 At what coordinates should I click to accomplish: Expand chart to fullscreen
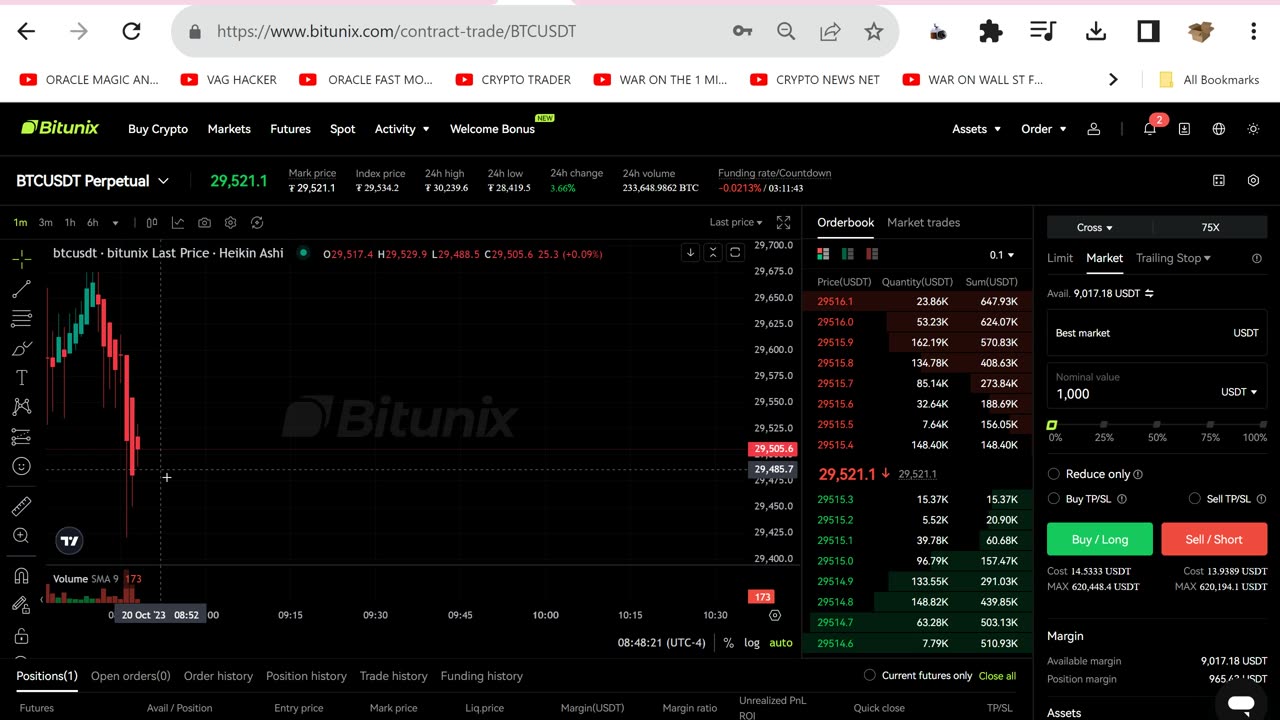[784, 222]
